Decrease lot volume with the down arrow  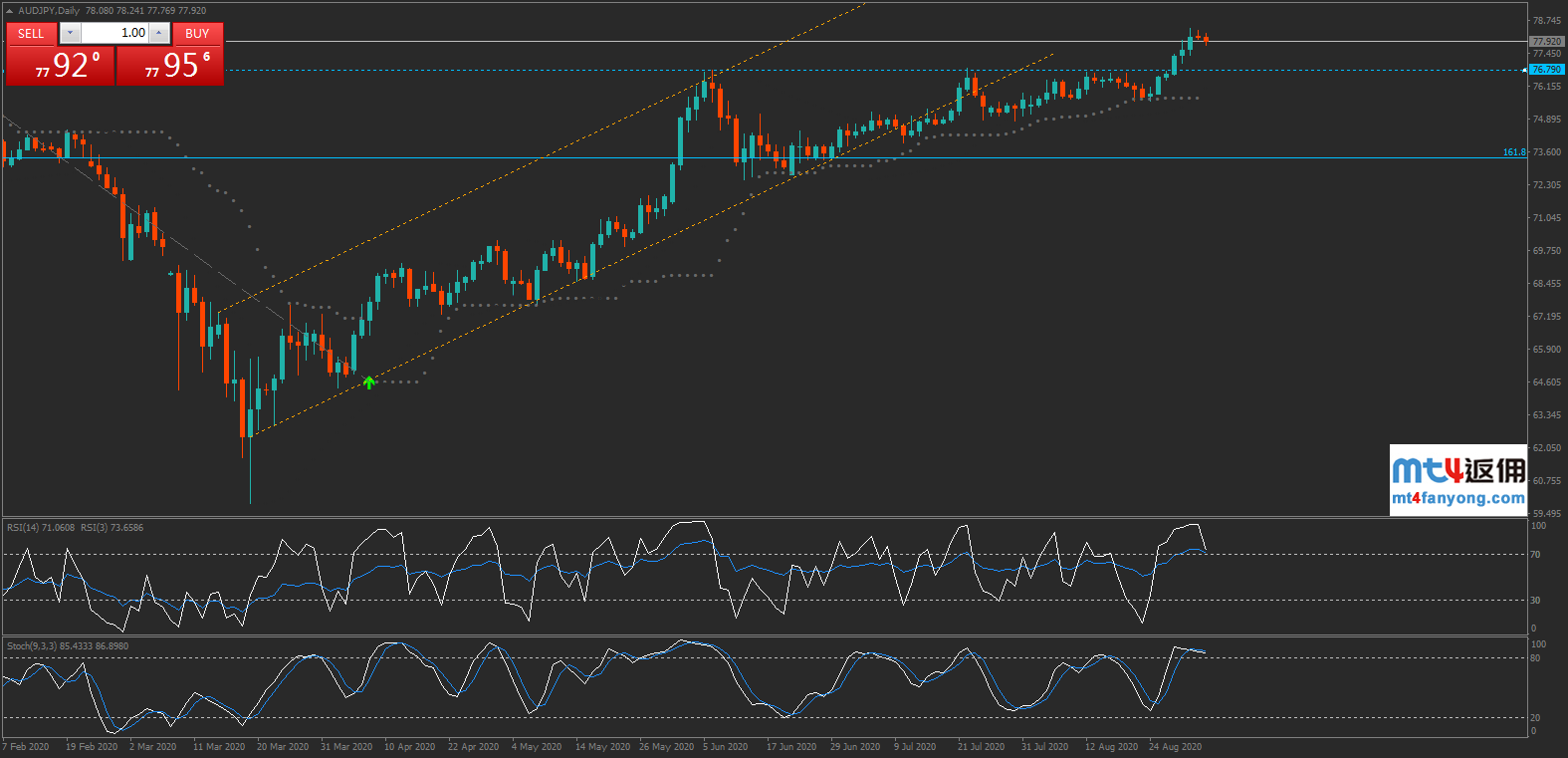tap(70, 33)
